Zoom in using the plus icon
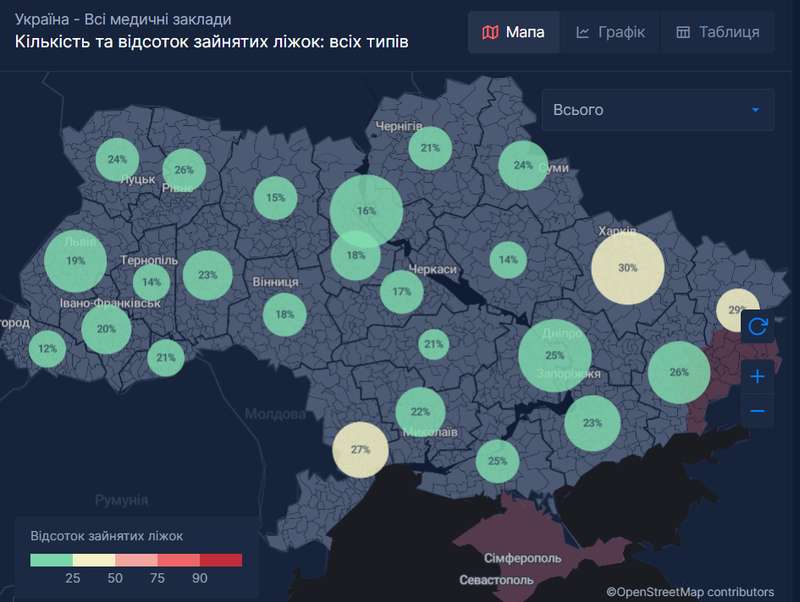Viewport: 800px width, 602px height. pyautogui.click(x=758, y=377)
